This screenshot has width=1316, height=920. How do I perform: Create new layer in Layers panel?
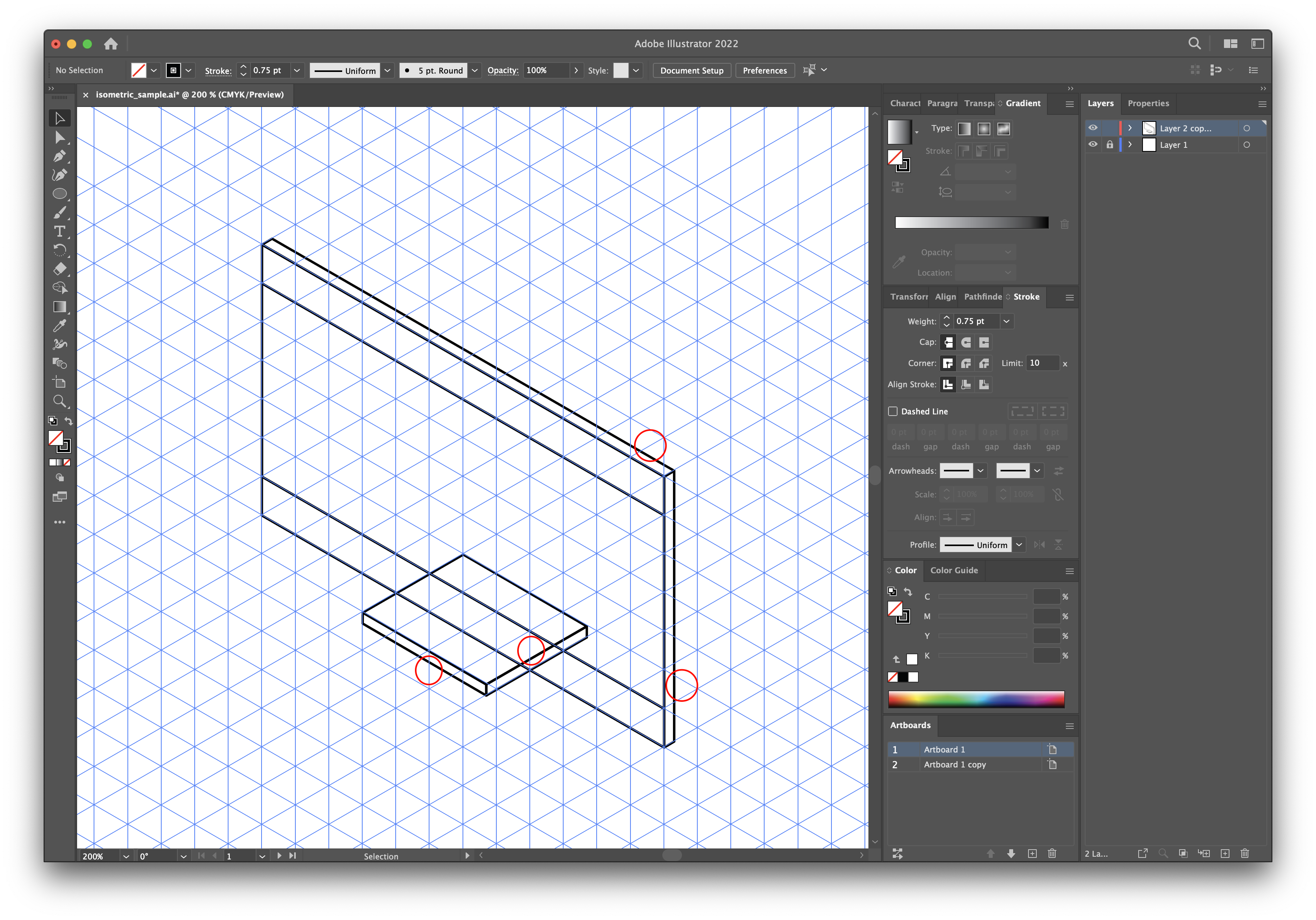[x=1225, y=854]
